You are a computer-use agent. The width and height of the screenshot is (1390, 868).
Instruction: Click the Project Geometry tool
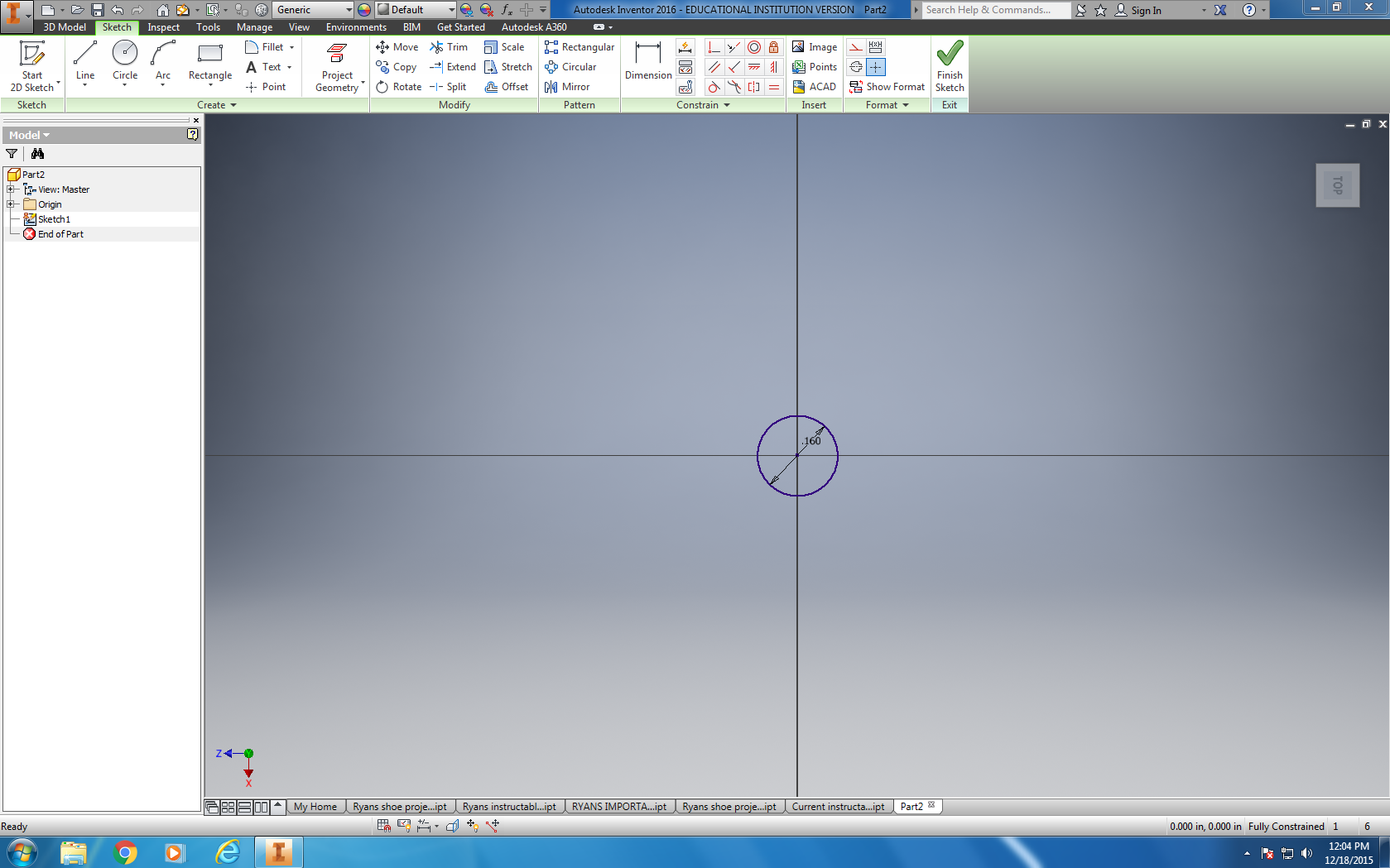coord(337,67)
